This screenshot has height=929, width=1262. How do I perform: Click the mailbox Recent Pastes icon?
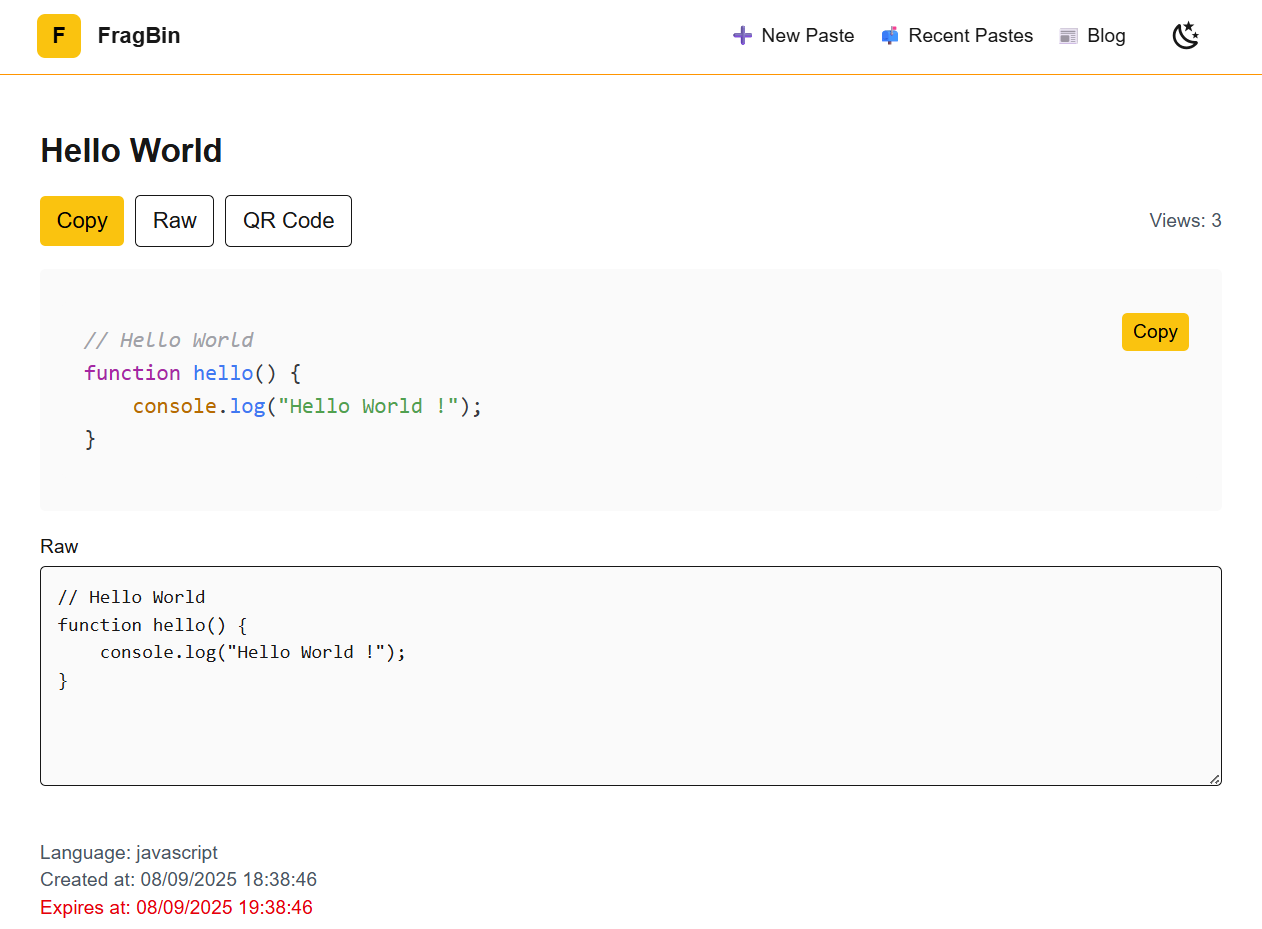pos(890,36)
